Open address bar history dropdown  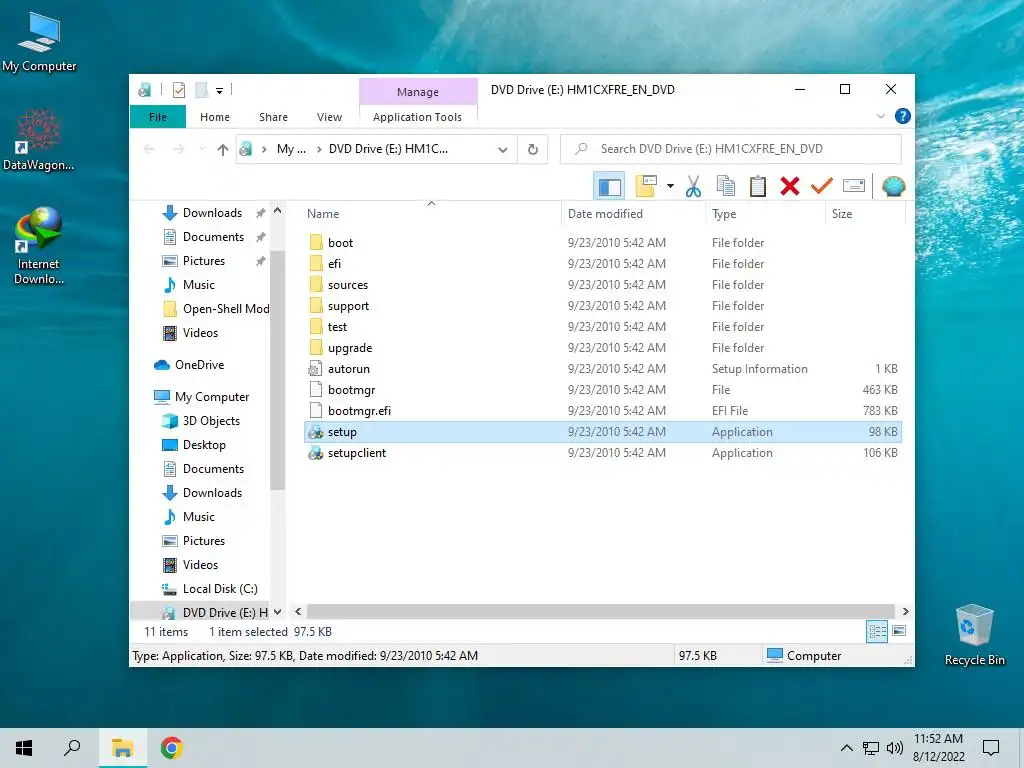click(502, 150)
